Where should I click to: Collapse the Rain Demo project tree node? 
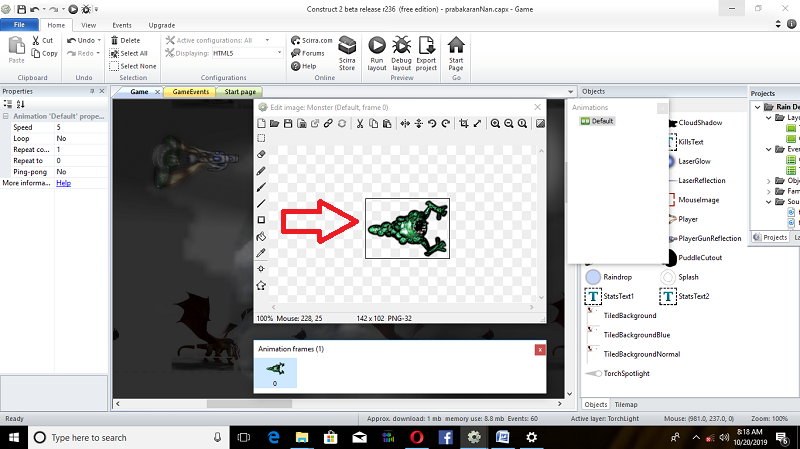tap(758, 107)
